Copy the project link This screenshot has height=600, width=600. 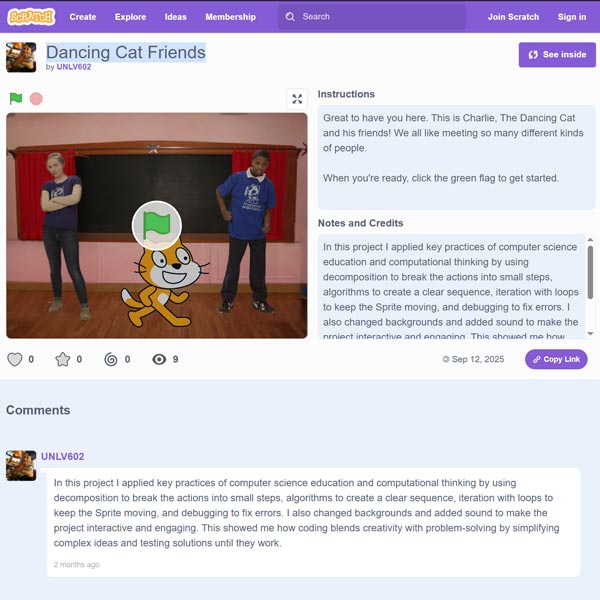coord(556,359)
